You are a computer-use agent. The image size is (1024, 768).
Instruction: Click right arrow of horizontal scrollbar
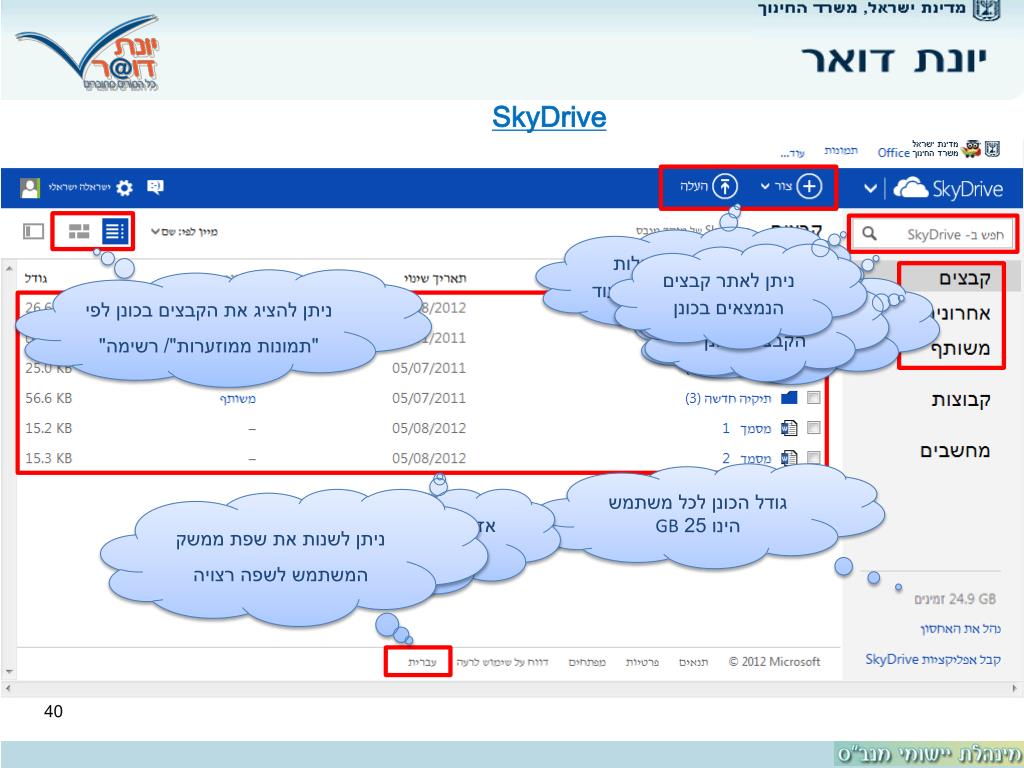[1016, 688]
